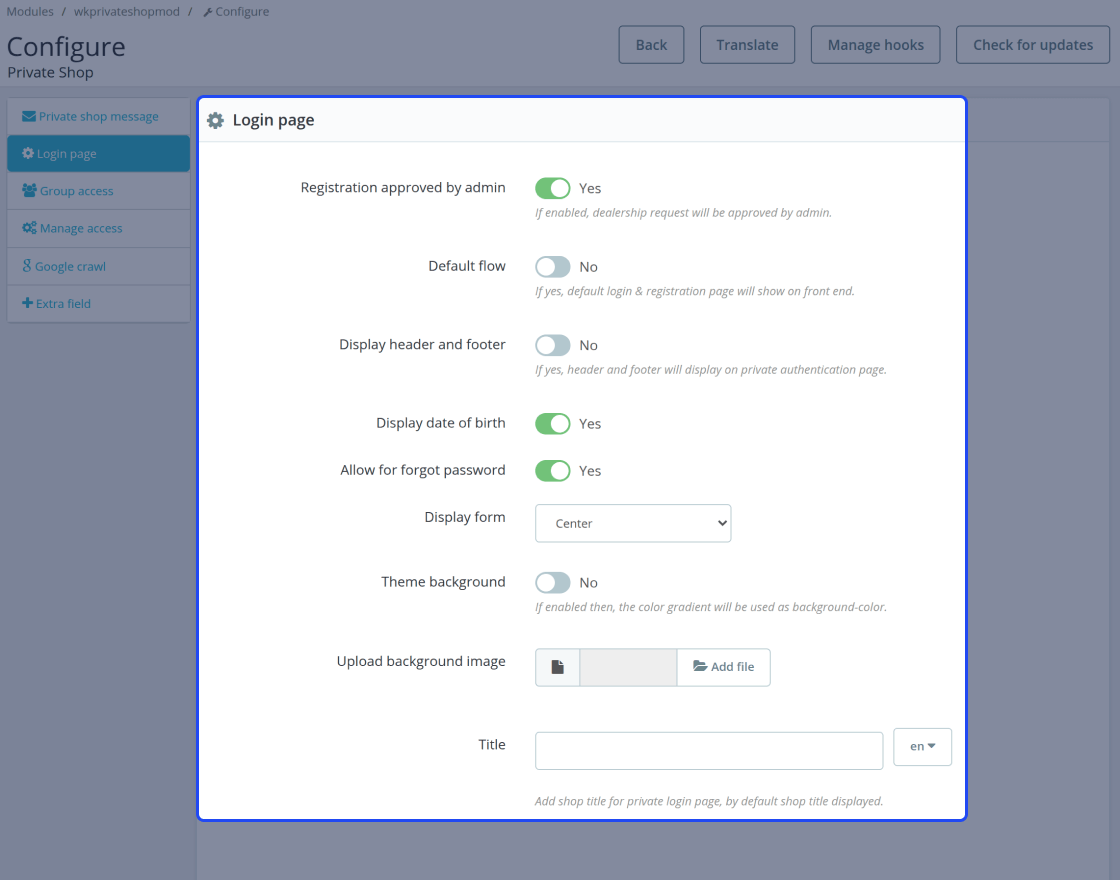Viewport: 1120px width, 880px height.
Task: Select the Login page sidebar tab
Action: 99,154
